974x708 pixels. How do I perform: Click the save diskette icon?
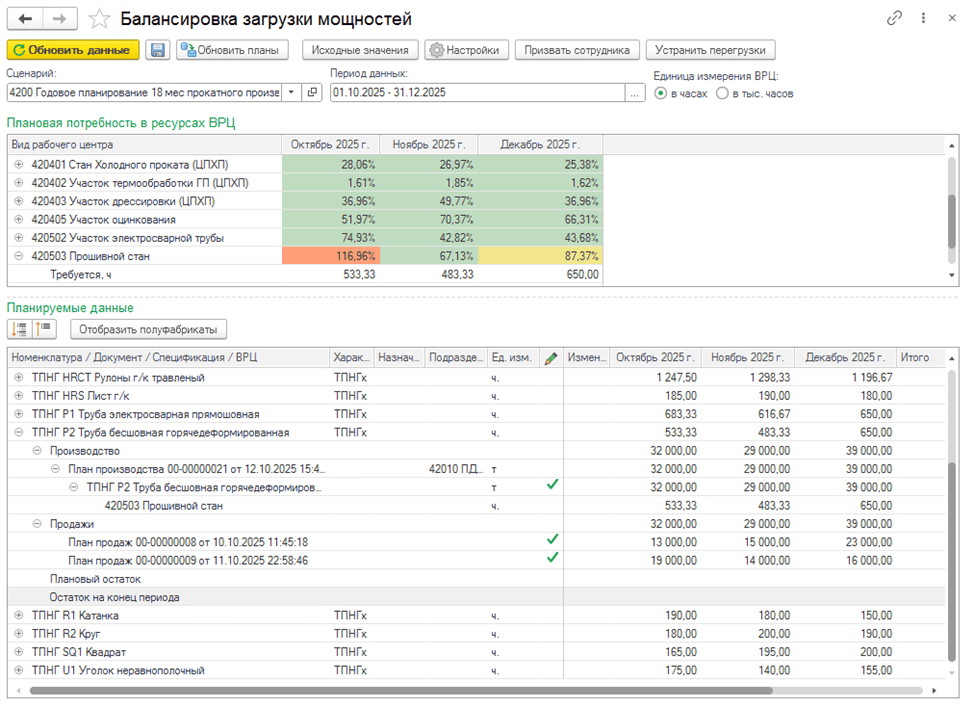(x=157, y=50)
